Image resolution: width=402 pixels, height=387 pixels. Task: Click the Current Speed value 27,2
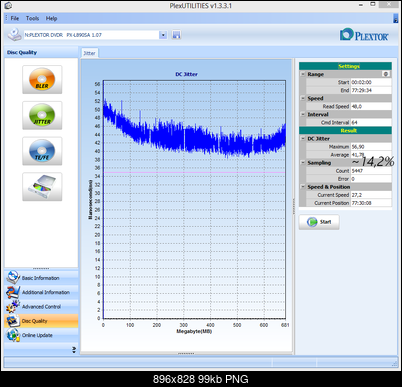(371, 195)
